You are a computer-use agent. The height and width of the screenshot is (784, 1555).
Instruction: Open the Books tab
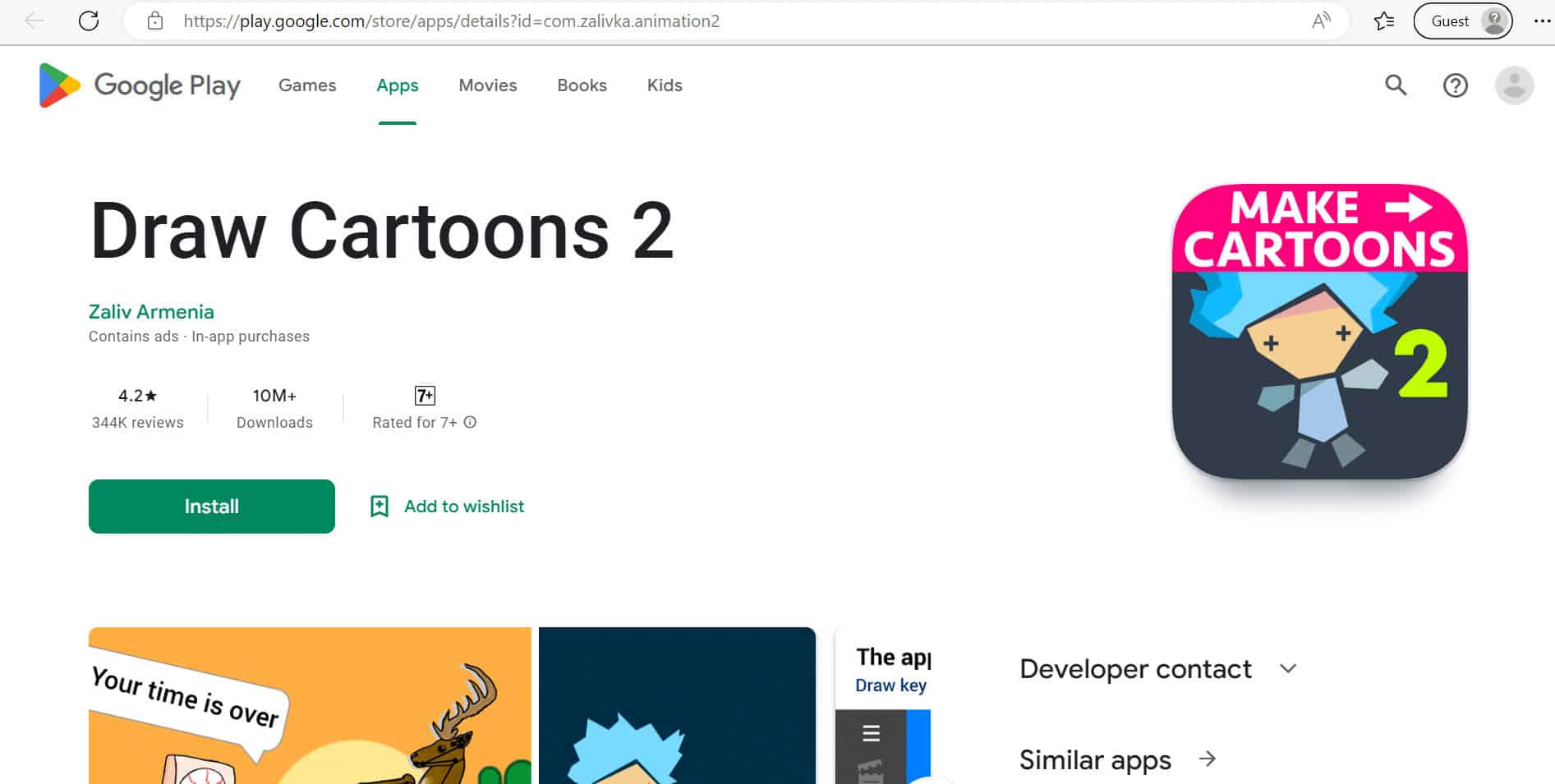coord(582,85)
